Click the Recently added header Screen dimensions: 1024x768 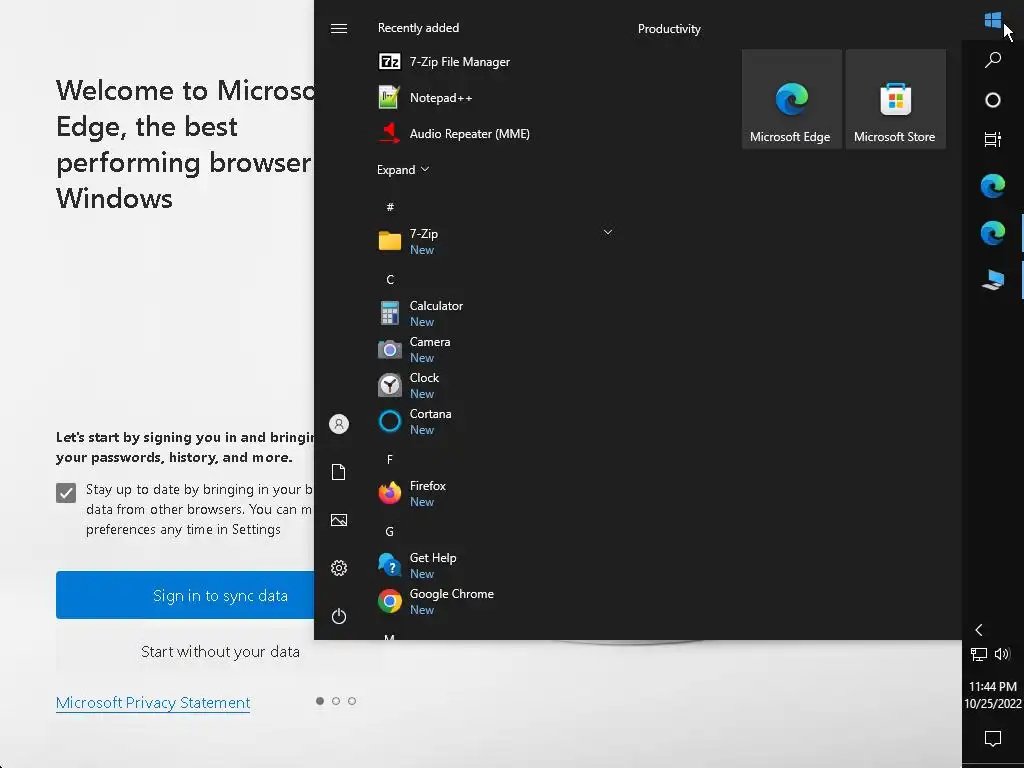tap(419, 28)
